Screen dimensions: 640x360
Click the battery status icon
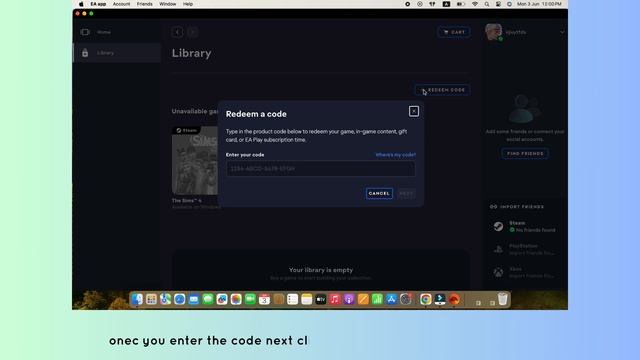click(x=460, y=4)
